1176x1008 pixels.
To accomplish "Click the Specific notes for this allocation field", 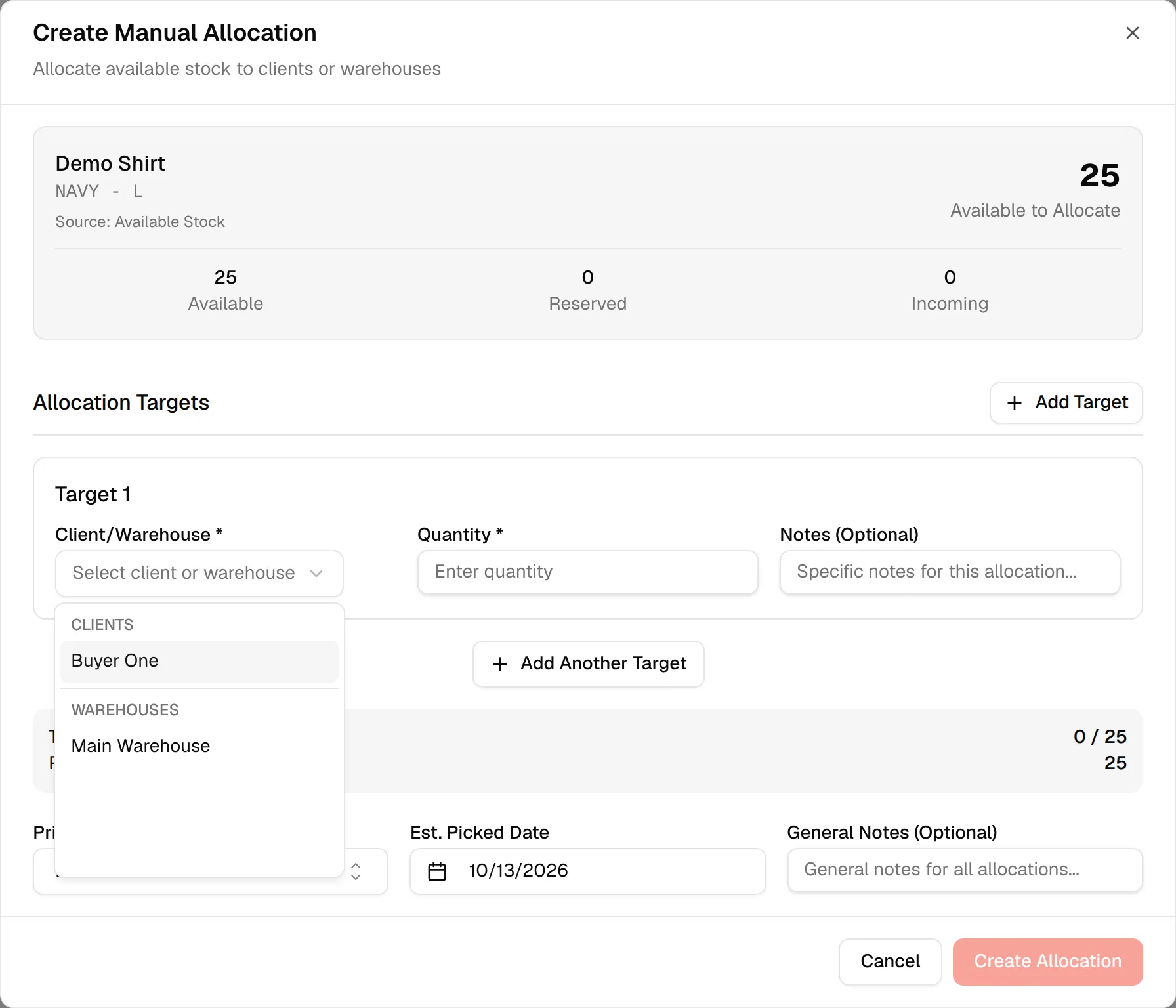I will pos(950,572).
